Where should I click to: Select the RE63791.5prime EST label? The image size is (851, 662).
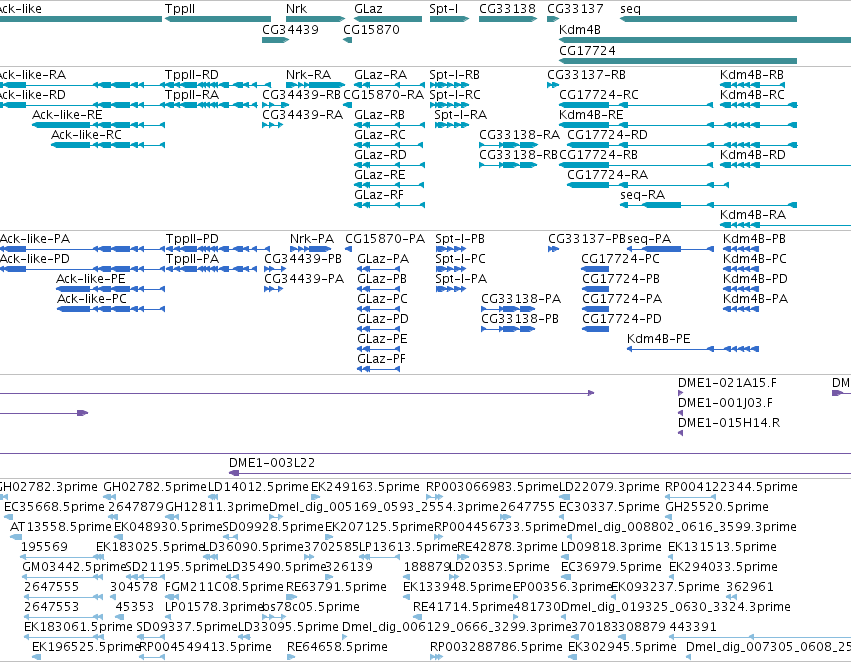pos(336,587)
